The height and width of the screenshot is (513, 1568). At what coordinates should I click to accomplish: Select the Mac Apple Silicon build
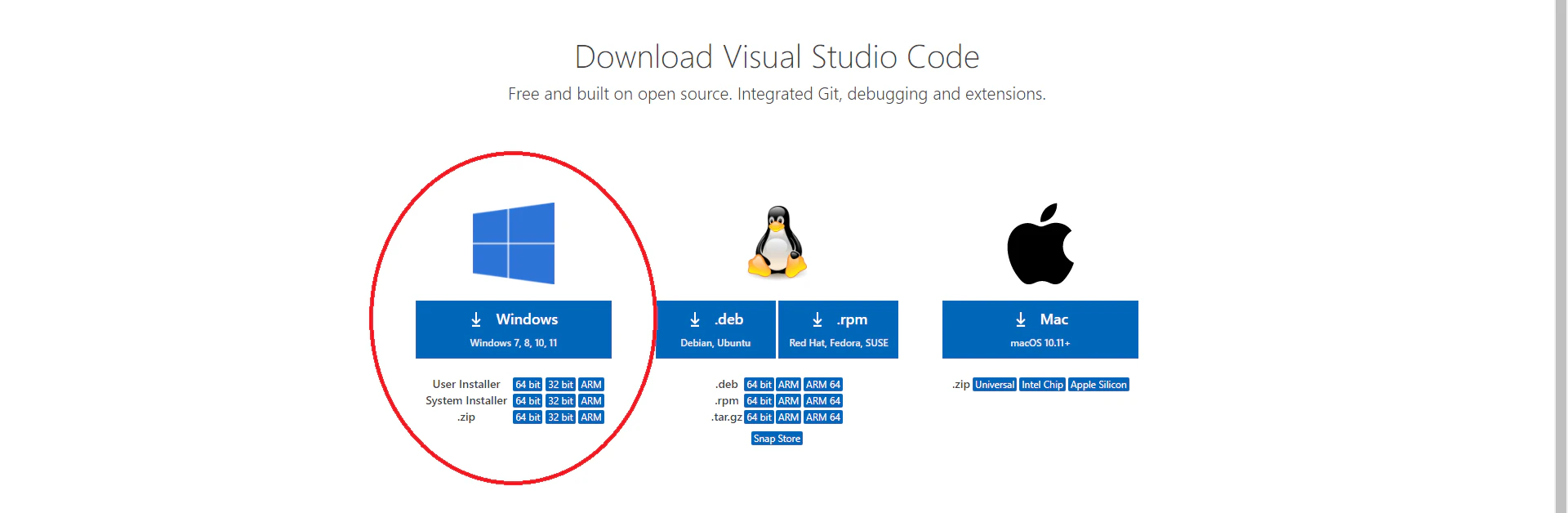[x=1098, y=385]
